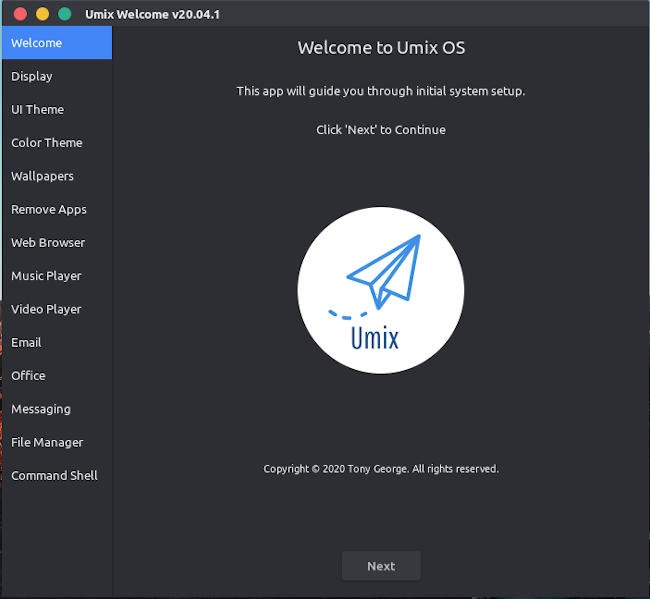Go to Email setup

point(57,342)
